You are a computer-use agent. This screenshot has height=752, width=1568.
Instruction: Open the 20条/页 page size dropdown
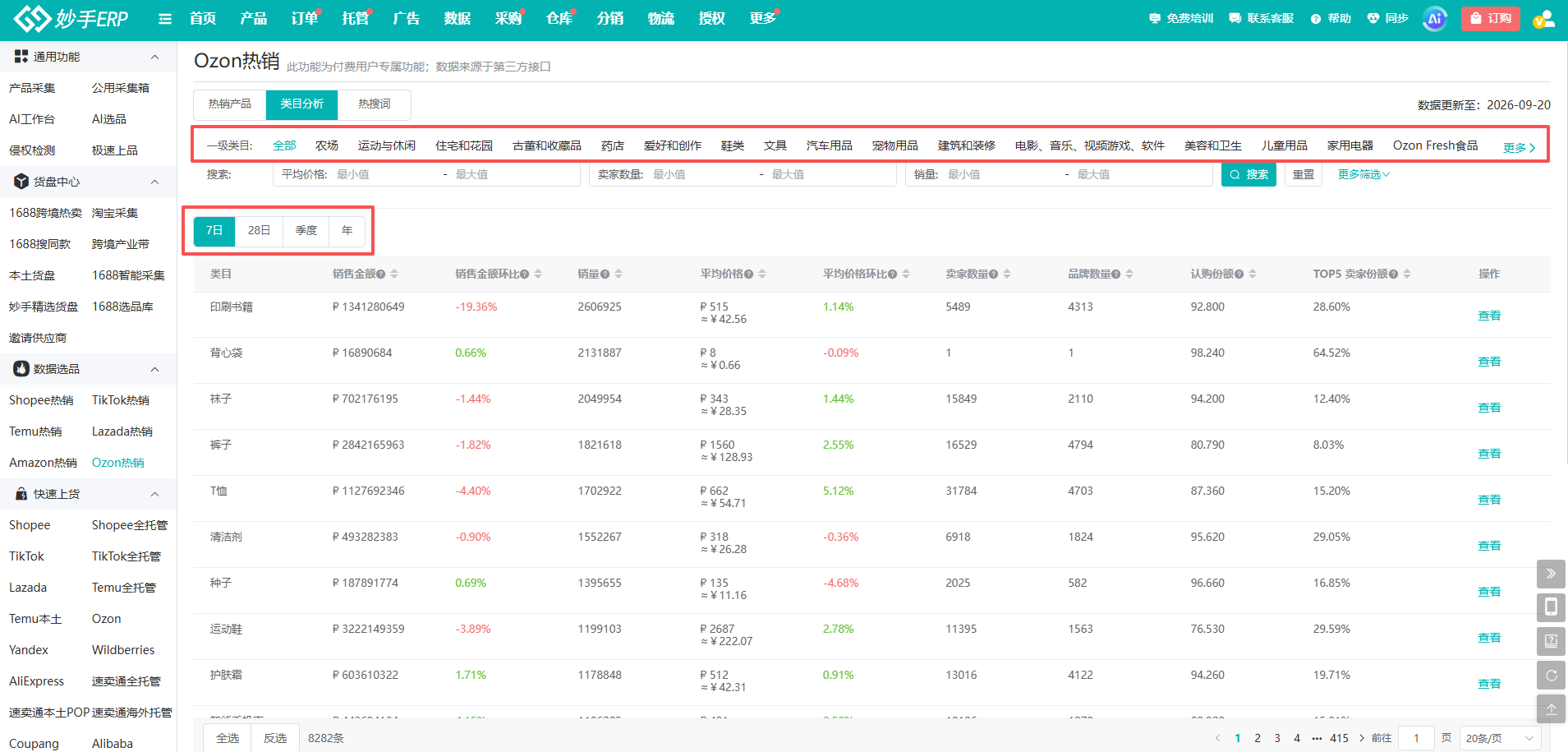click(1500, 738)
